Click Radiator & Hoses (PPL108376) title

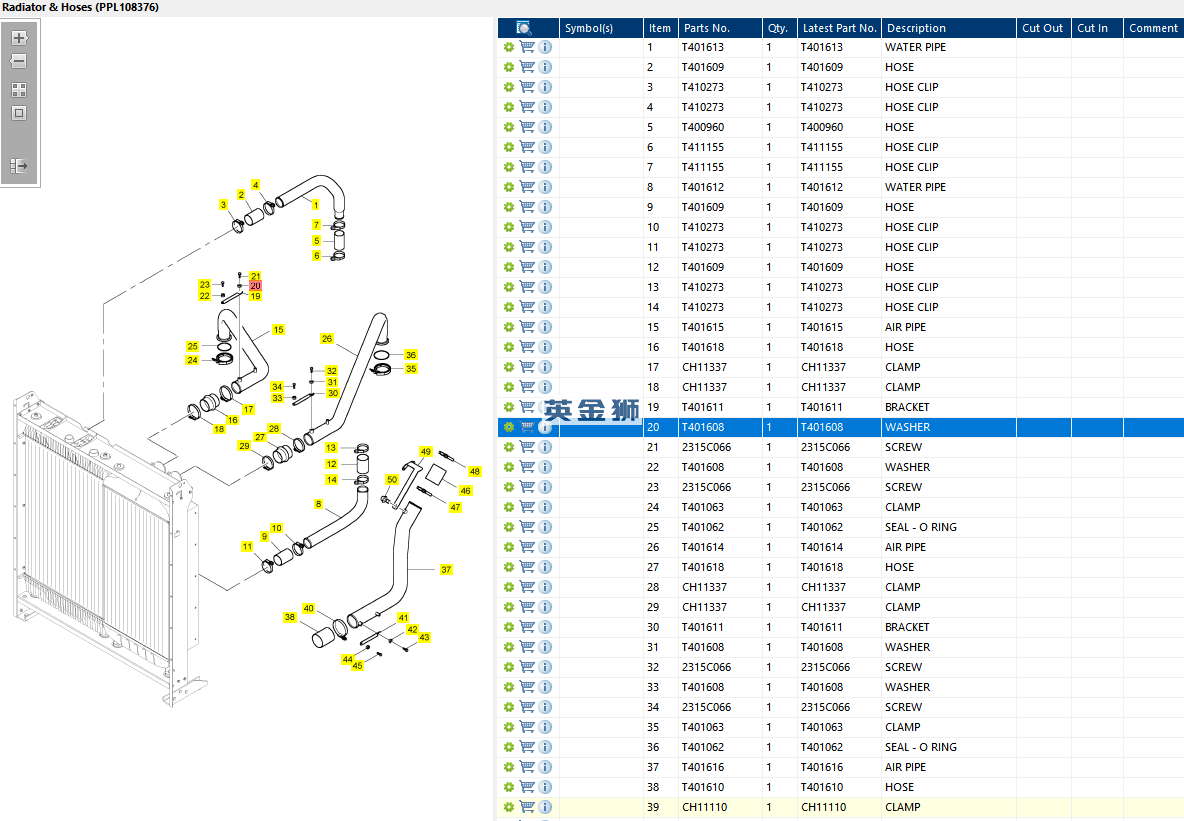tap(81, 8)
